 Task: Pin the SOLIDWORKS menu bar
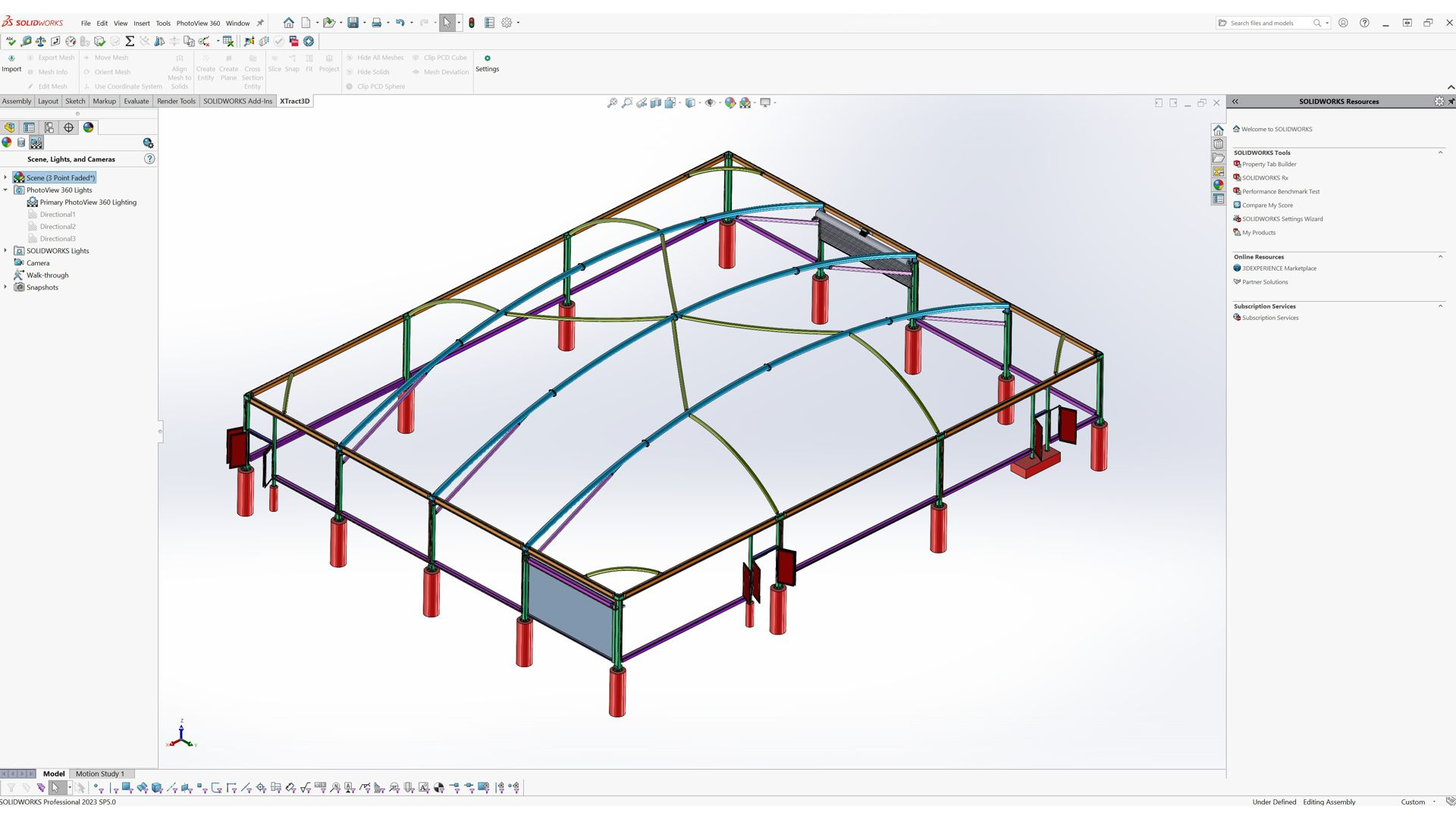click(x=260, y=23)
